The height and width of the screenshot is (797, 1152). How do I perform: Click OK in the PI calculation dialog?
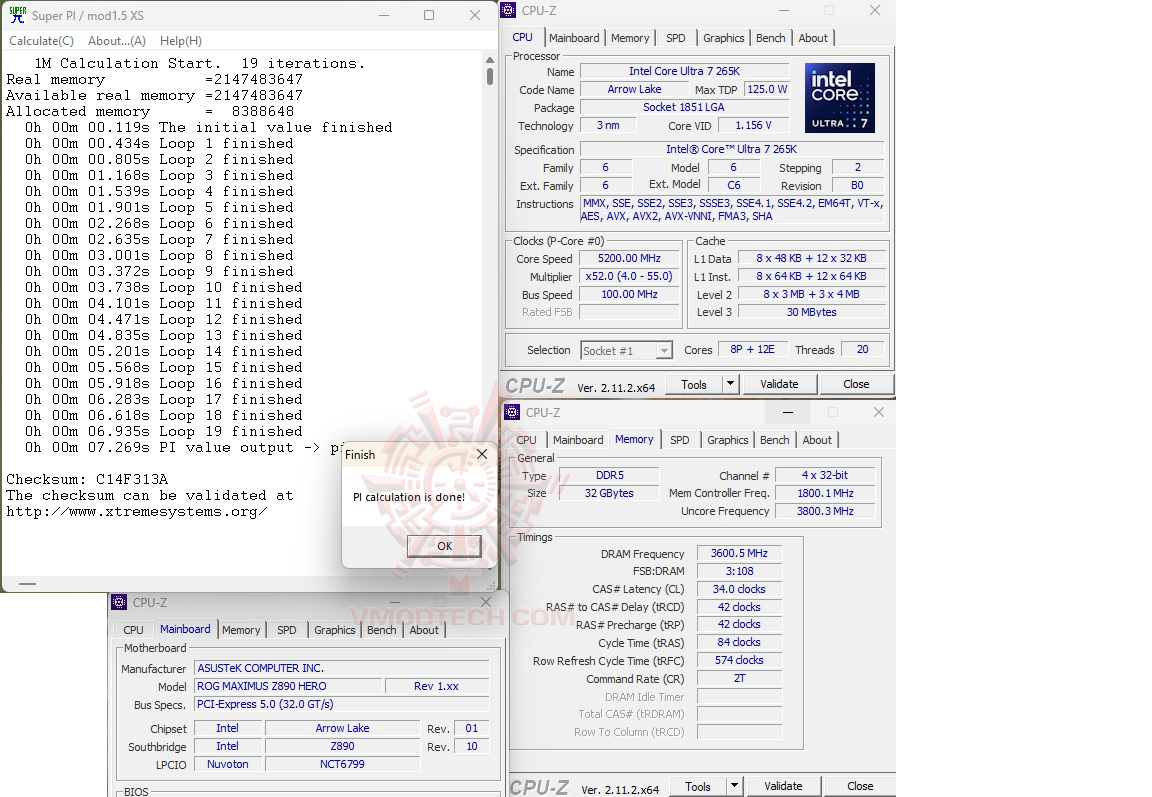[444, 546]
